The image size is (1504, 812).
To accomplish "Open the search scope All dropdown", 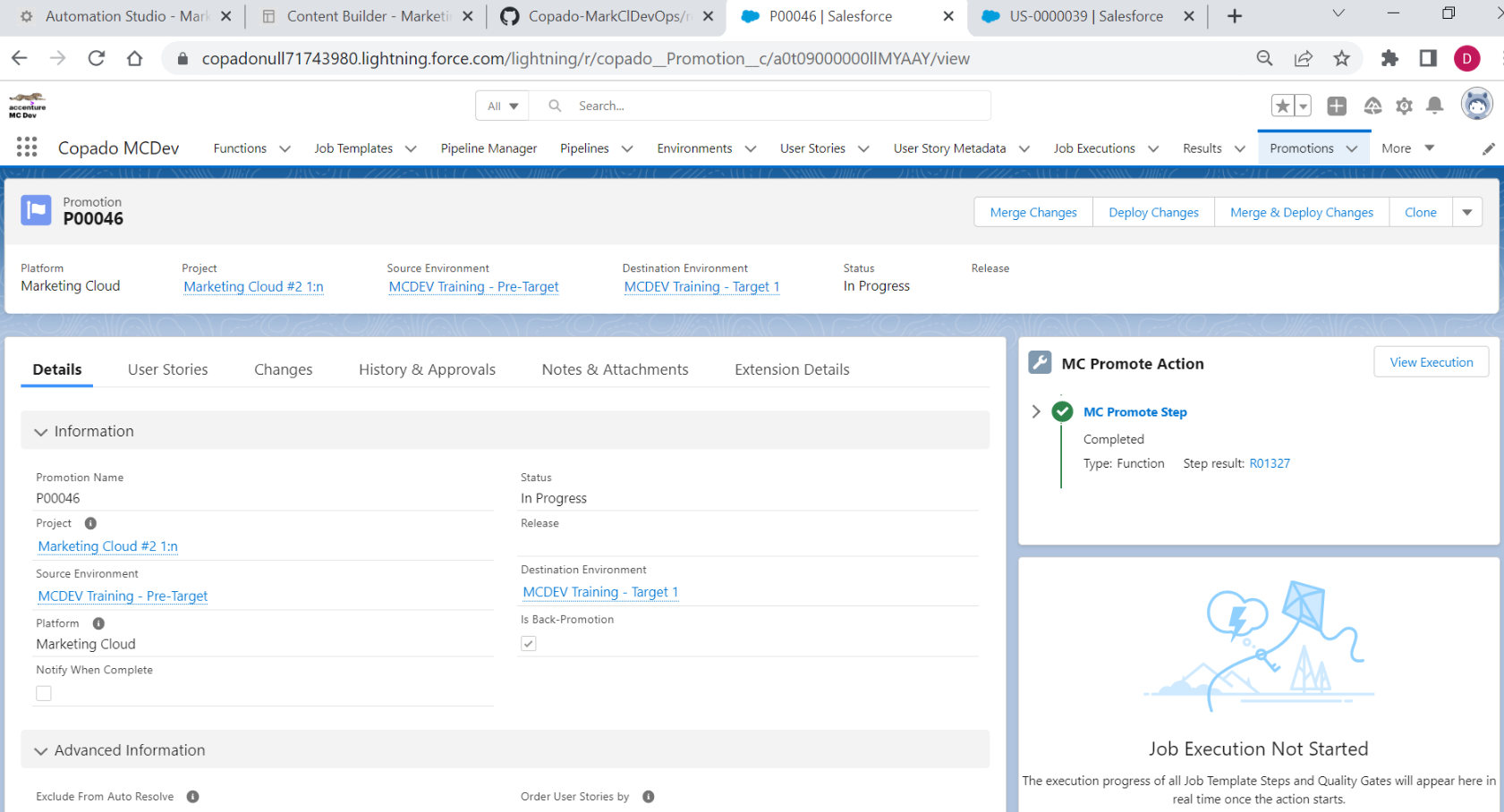I will (502, 105).
